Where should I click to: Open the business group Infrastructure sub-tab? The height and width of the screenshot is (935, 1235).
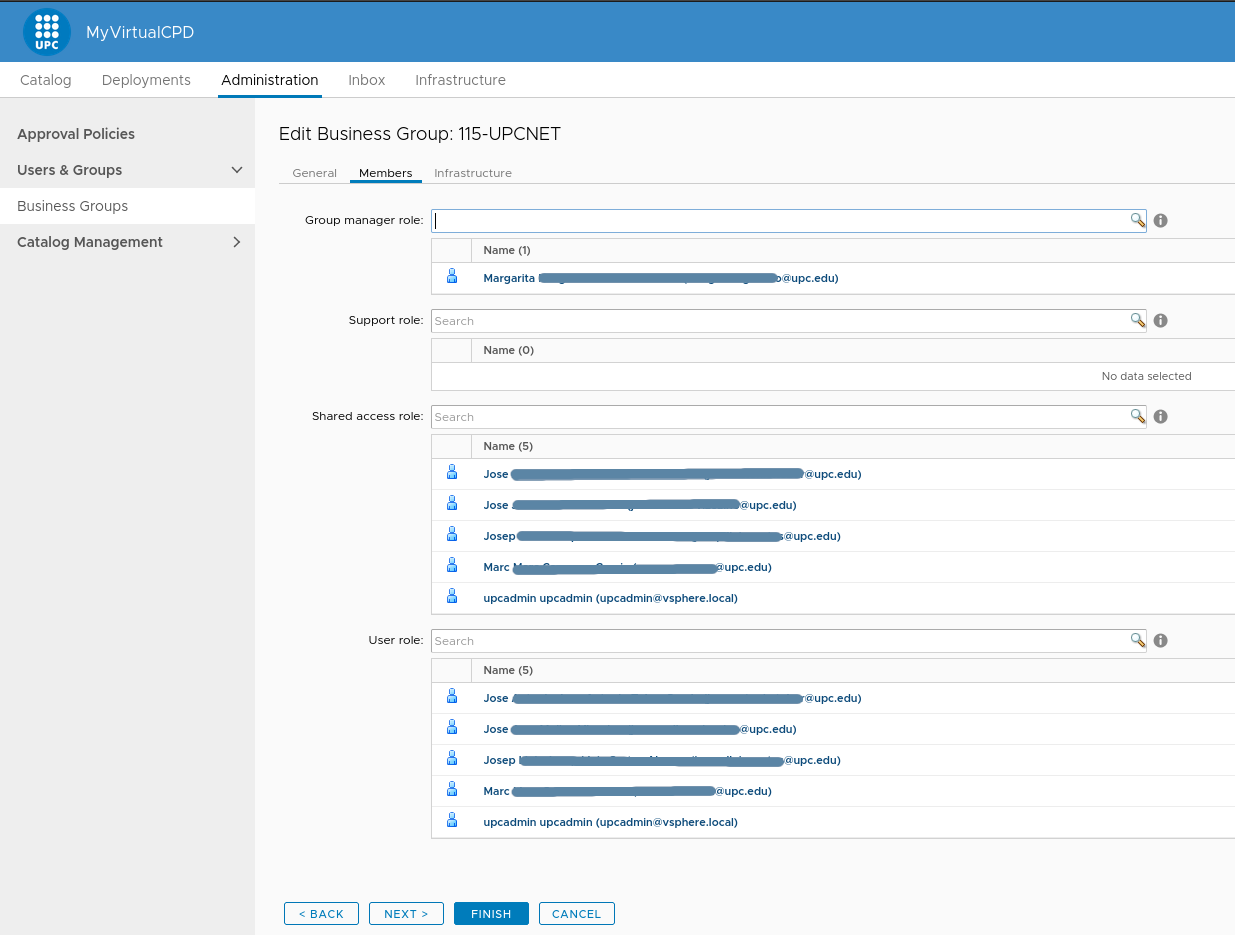coord(472,173)
